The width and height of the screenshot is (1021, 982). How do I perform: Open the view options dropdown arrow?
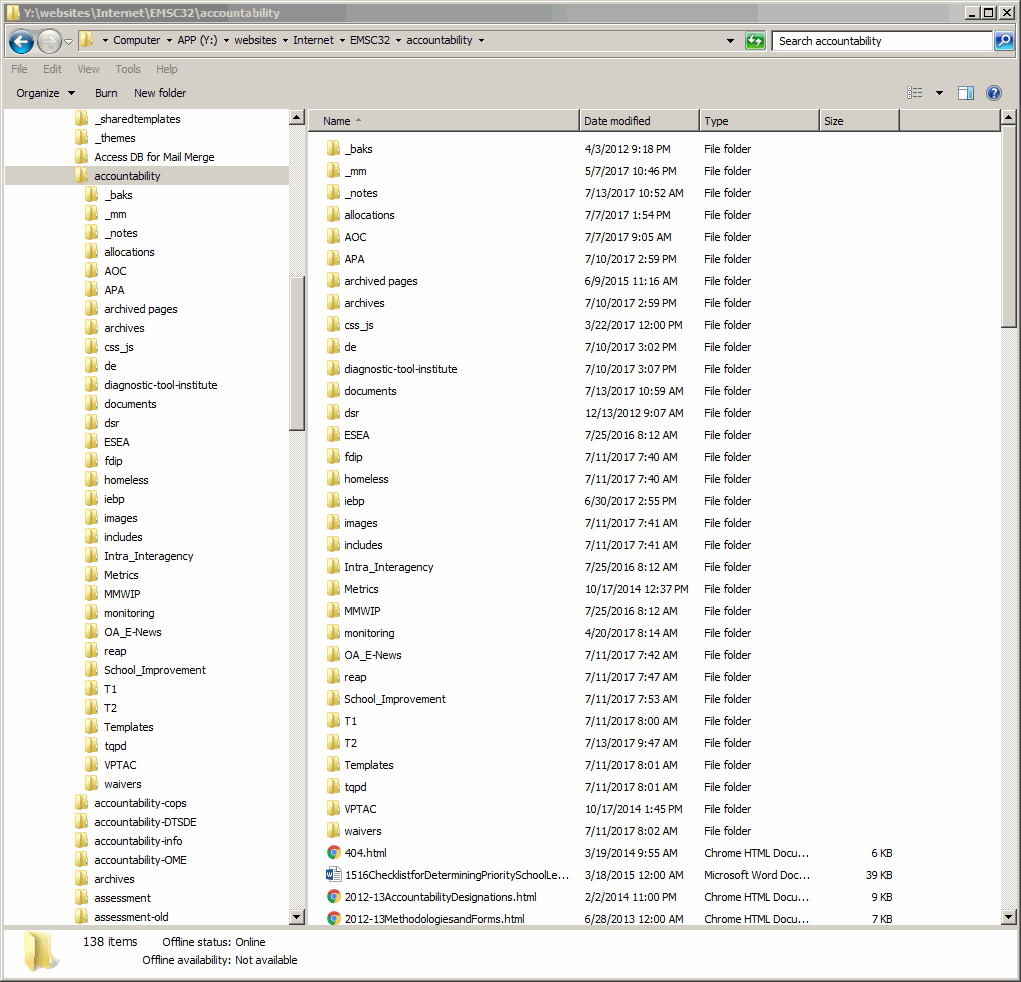click(939, 93)
